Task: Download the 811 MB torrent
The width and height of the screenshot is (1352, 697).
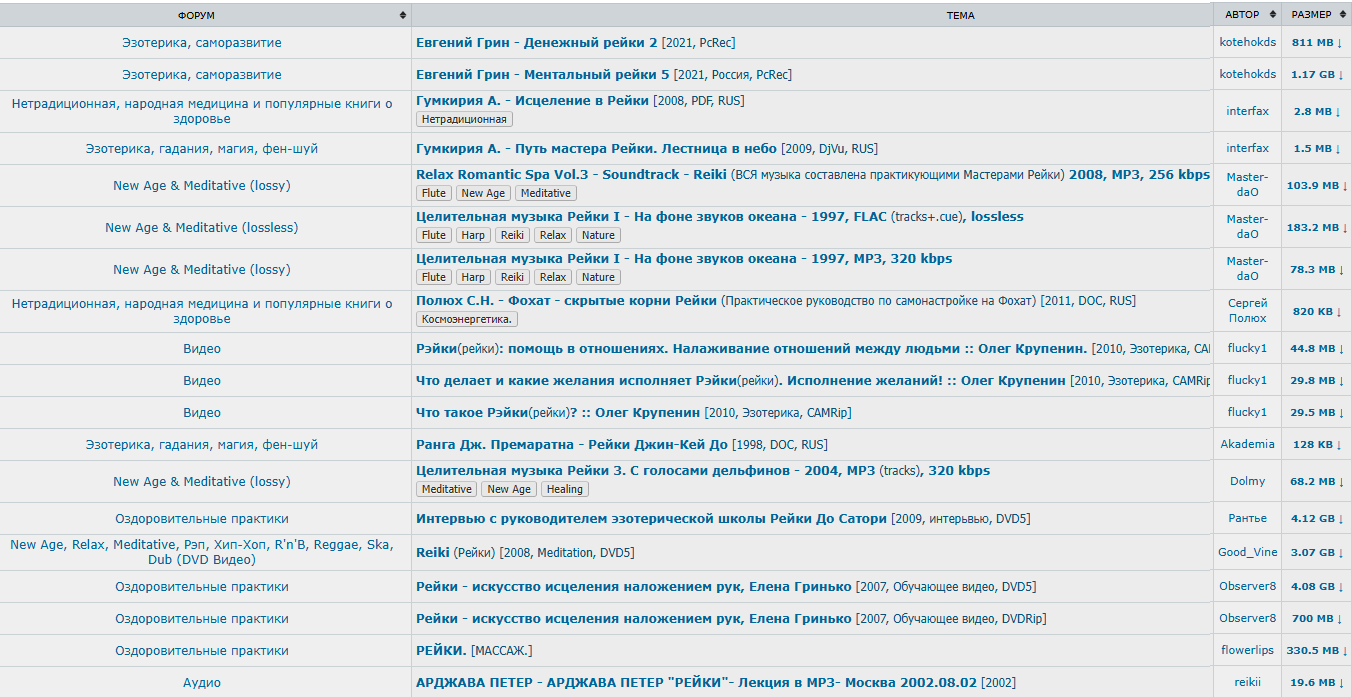Action: (x=1316, y=43)
